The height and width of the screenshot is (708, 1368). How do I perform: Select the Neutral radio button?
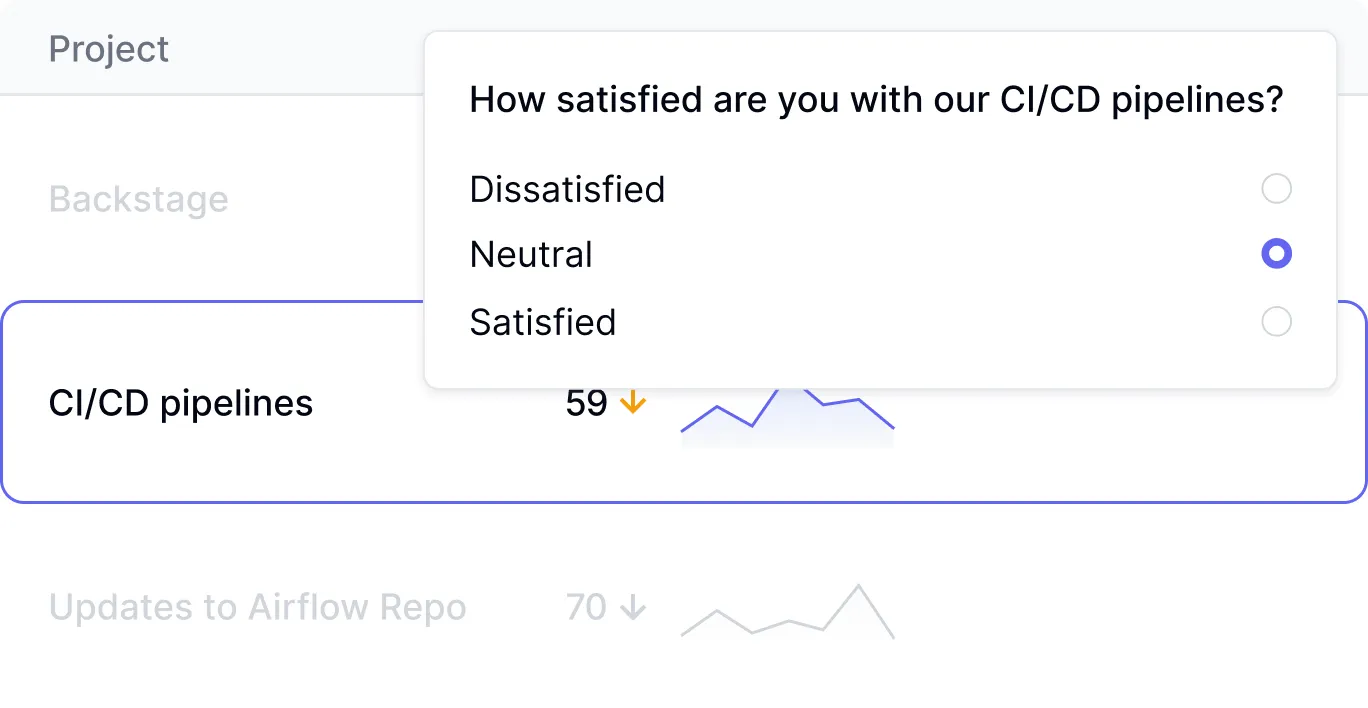pyautogui.click(x=1276, y=254)
